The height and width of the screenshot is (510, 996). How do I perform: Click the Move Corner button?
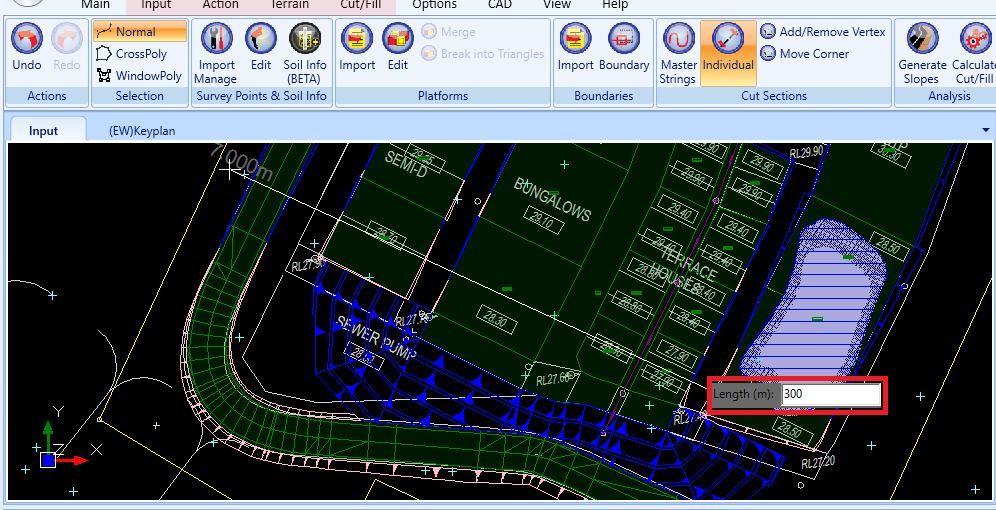[x=805, y=54]
